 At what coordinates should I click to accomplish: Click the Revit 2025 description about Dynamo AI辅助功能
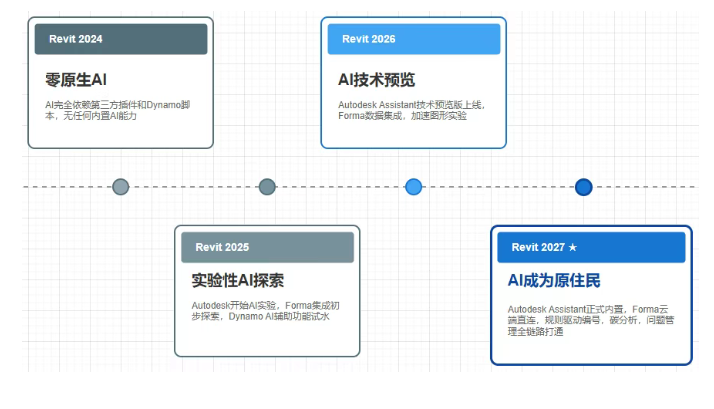coord(265,311)
